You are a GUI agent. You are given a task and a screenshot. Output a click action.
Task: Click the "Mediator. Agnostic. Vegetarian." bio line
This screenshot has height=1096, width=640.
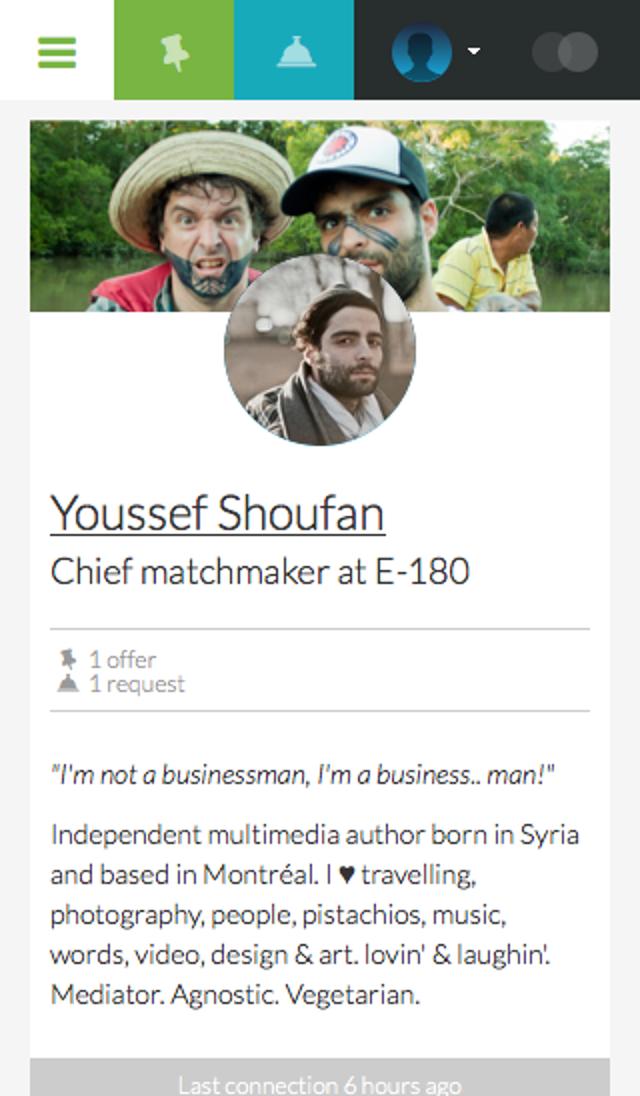point(235,995)
